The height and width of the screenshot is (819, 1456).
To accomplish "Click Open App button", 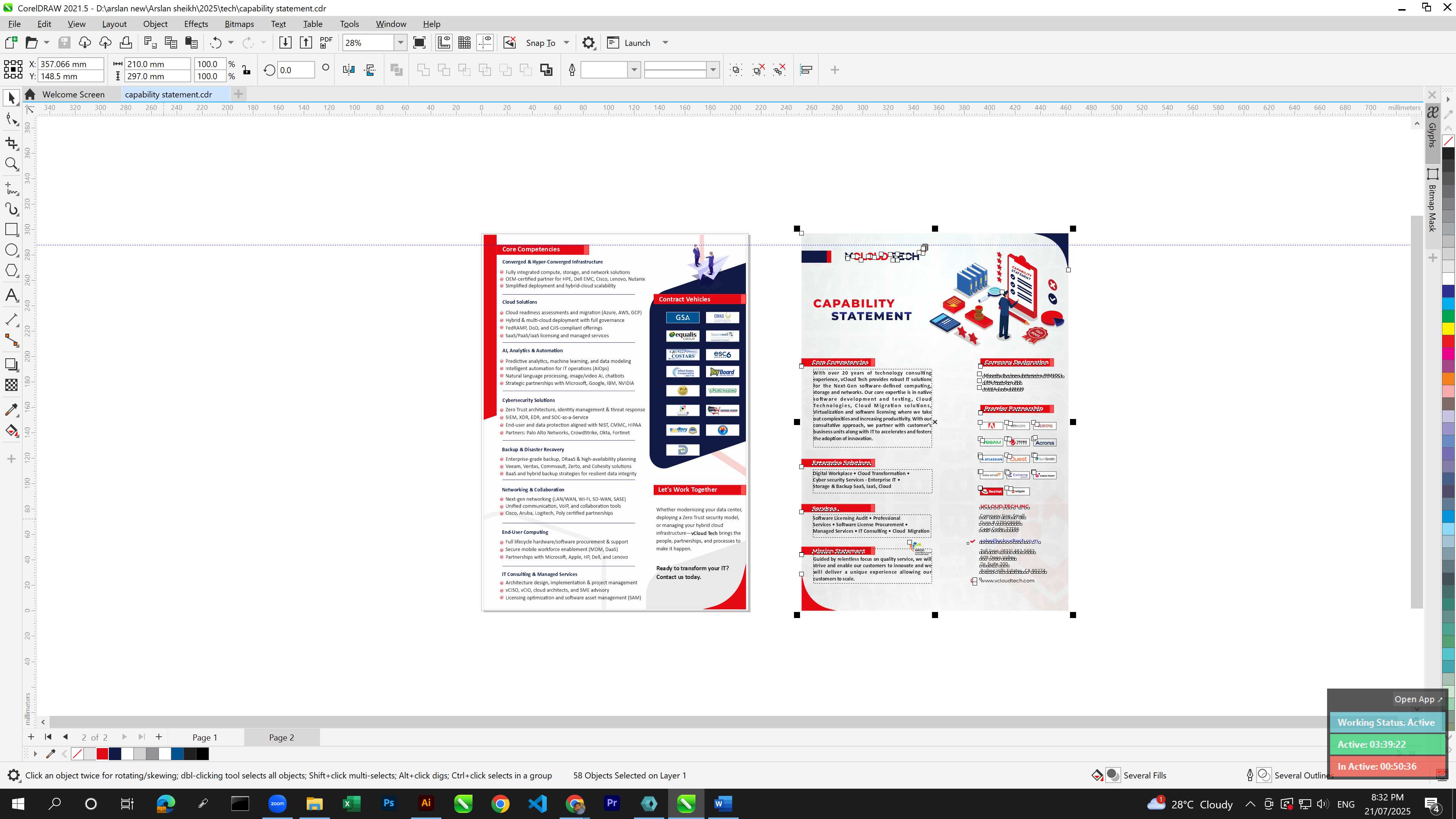I will coord(1418,699).
